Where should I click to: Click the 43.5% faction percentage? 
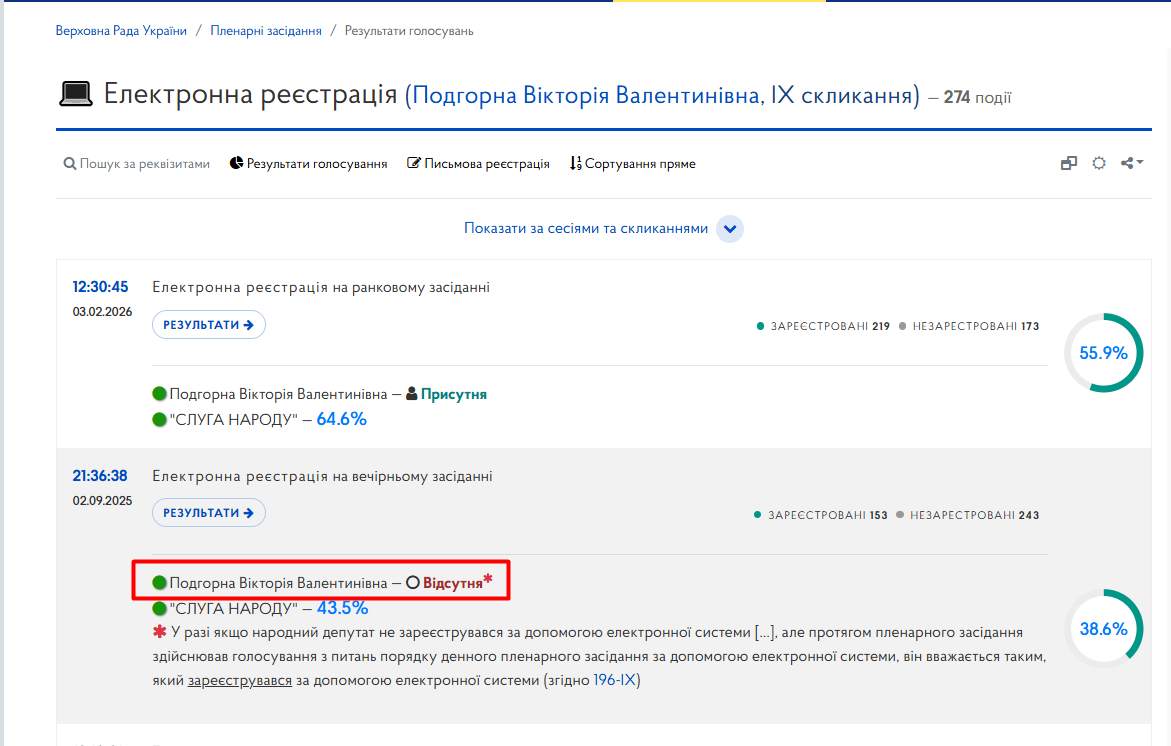click(x=342, y=608)
